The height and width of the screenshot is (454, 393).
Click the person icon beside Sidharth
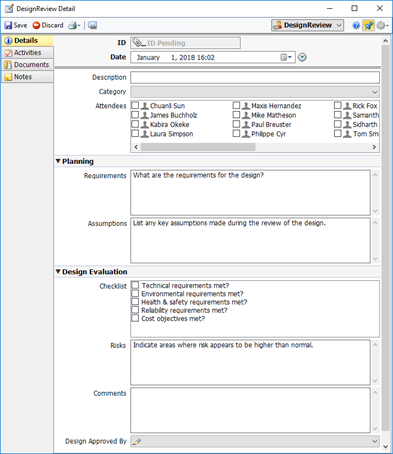click(347, 125)
